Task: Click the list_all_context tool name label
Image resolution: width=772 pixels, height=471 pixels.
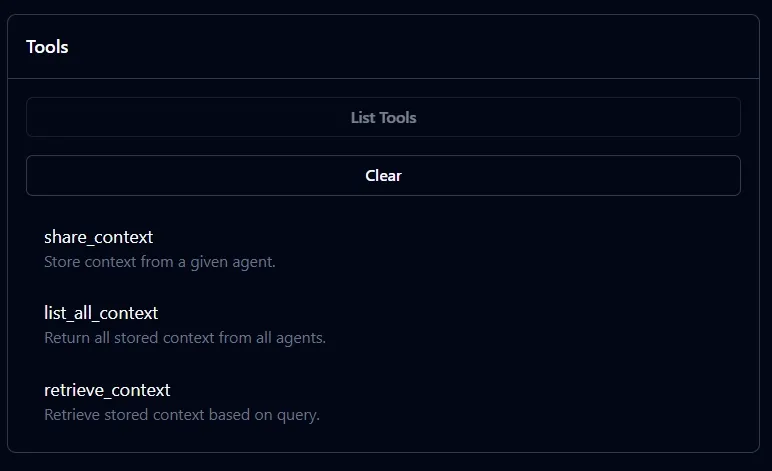Action: coord(101,313)
